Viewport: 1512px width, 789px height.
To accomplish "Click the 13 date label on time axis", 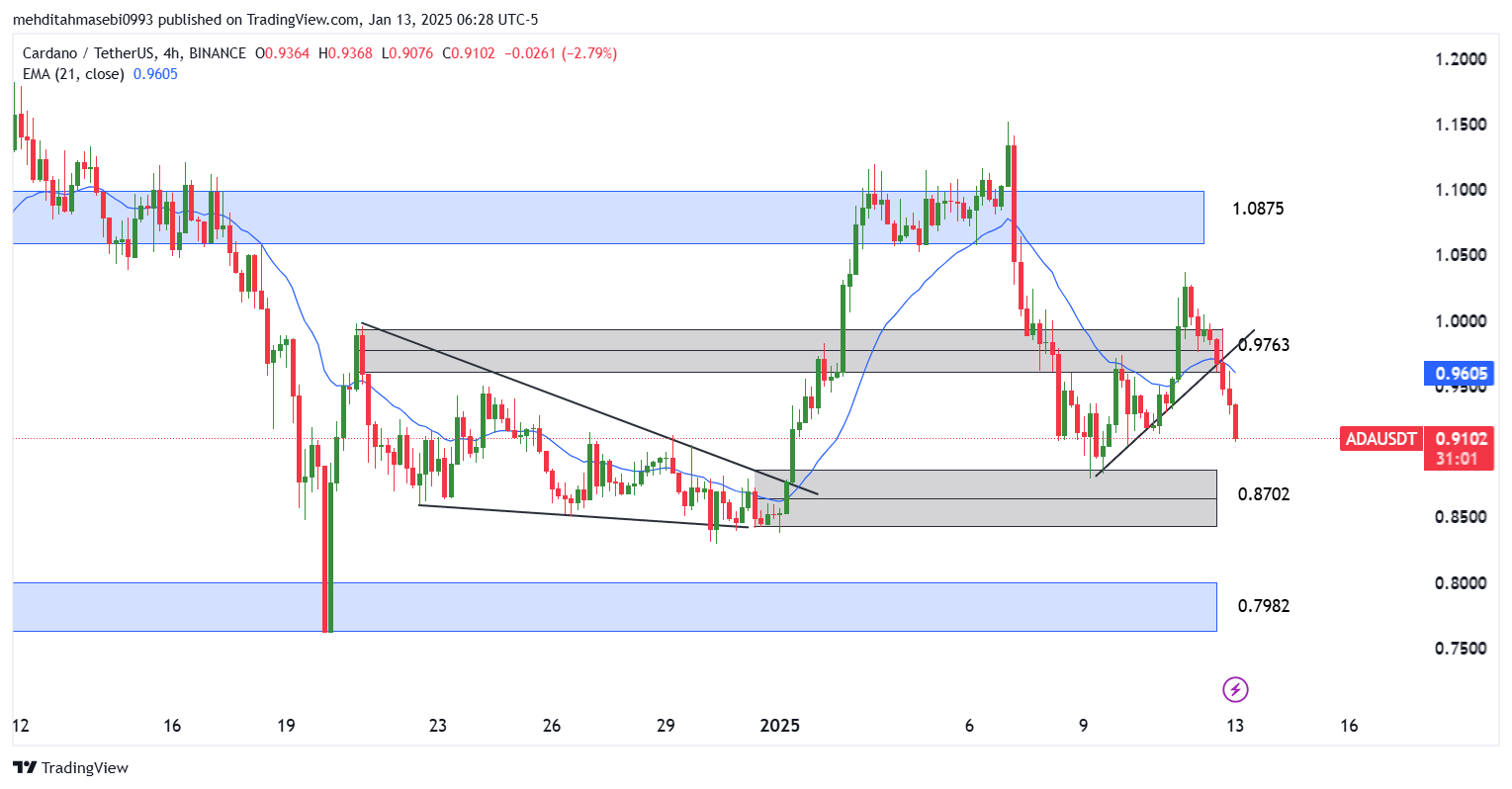I will point(1235,726).
